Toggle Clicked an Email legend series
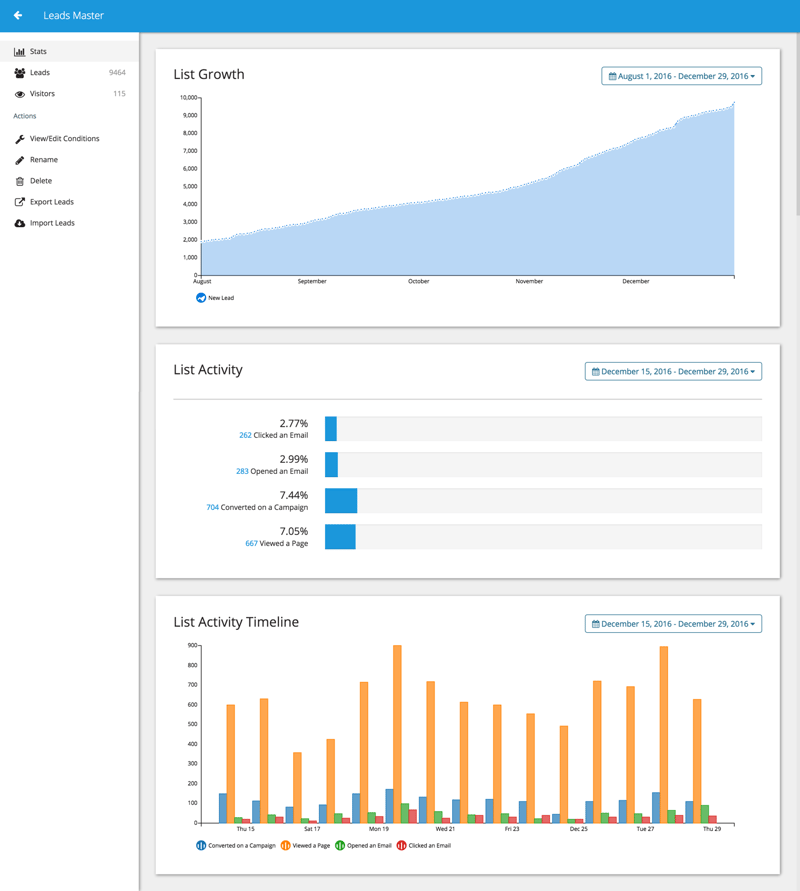 (424, 846)
